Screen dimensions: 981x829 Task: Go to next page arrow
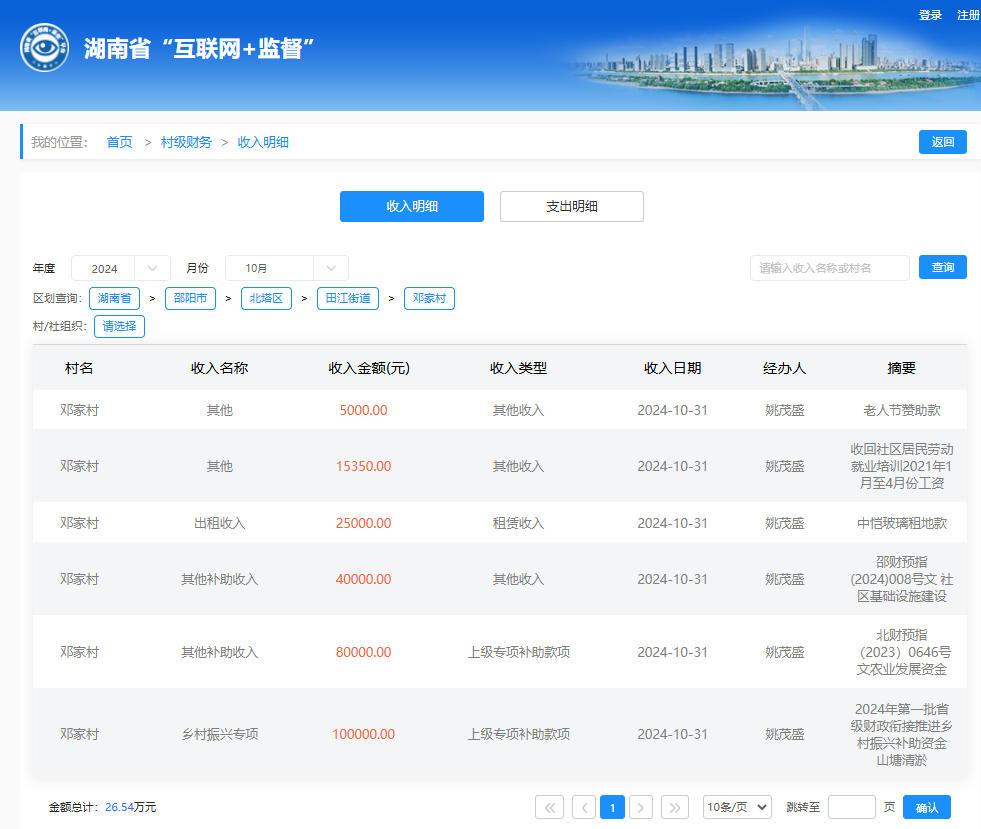point(641,807)
